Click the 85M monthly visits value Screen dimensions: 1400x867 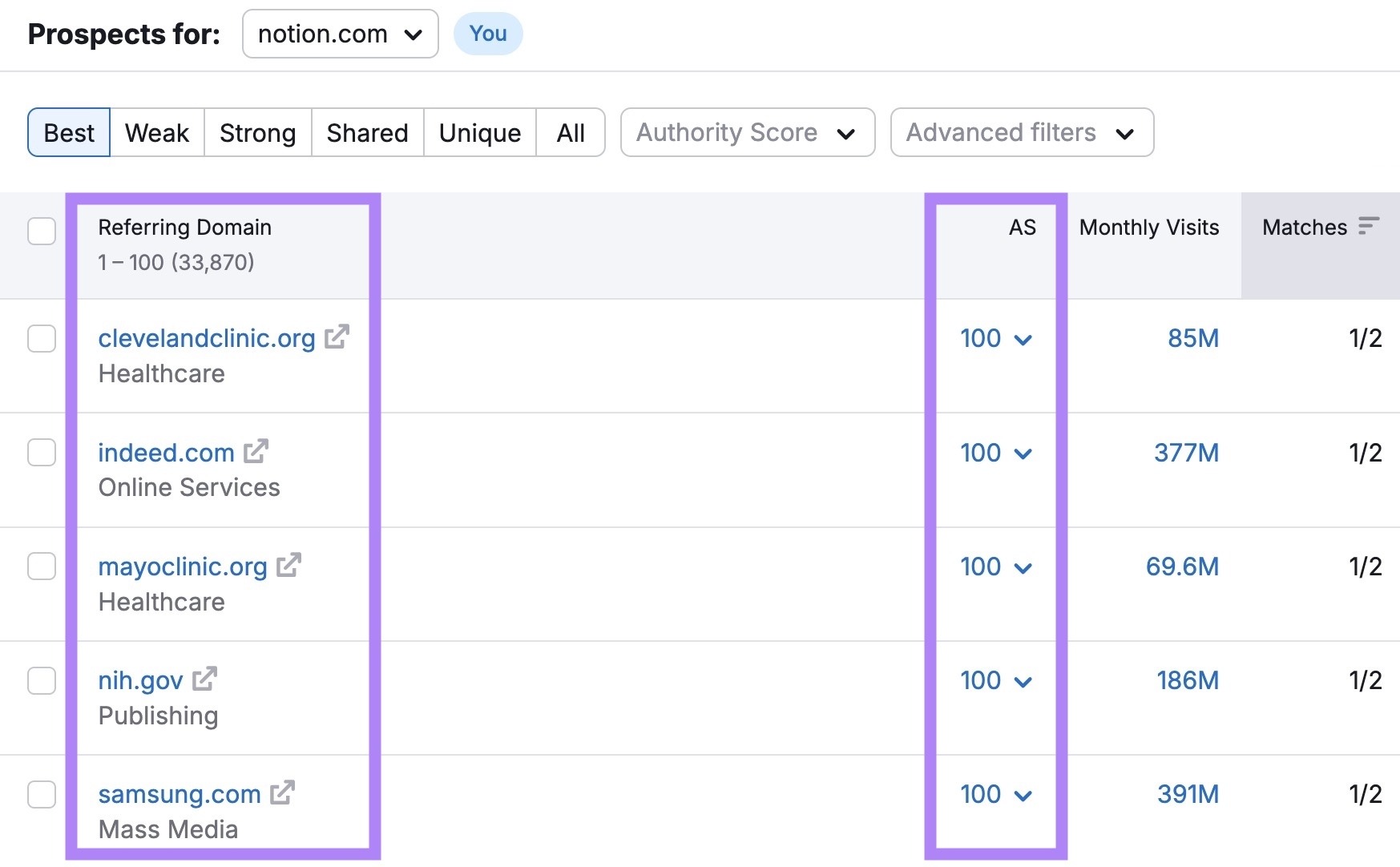coord(1193,338)
